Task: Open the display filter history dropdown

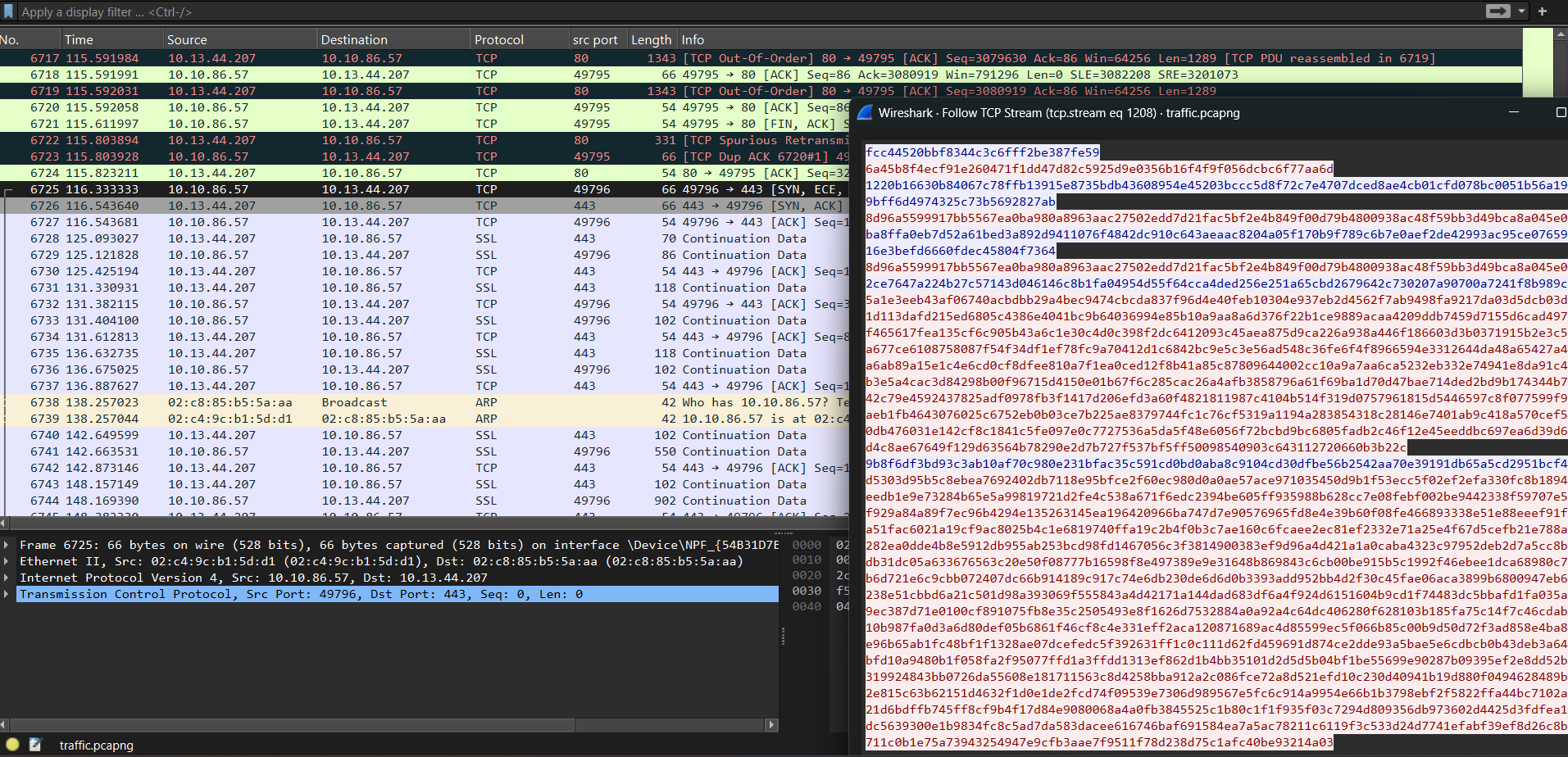Action: click(x=1521, y=11)
